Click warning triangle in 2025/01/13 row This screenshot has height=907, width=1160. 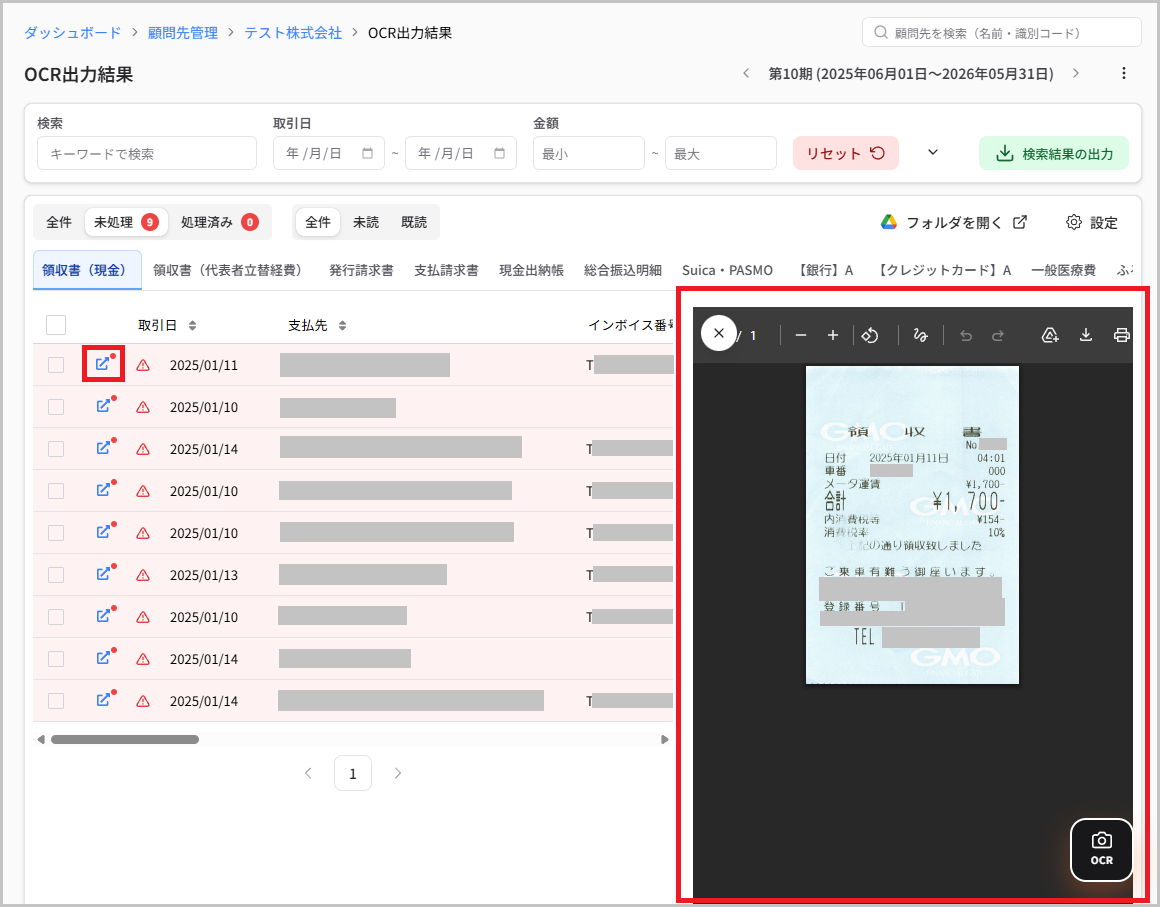(x=143, y=575)
